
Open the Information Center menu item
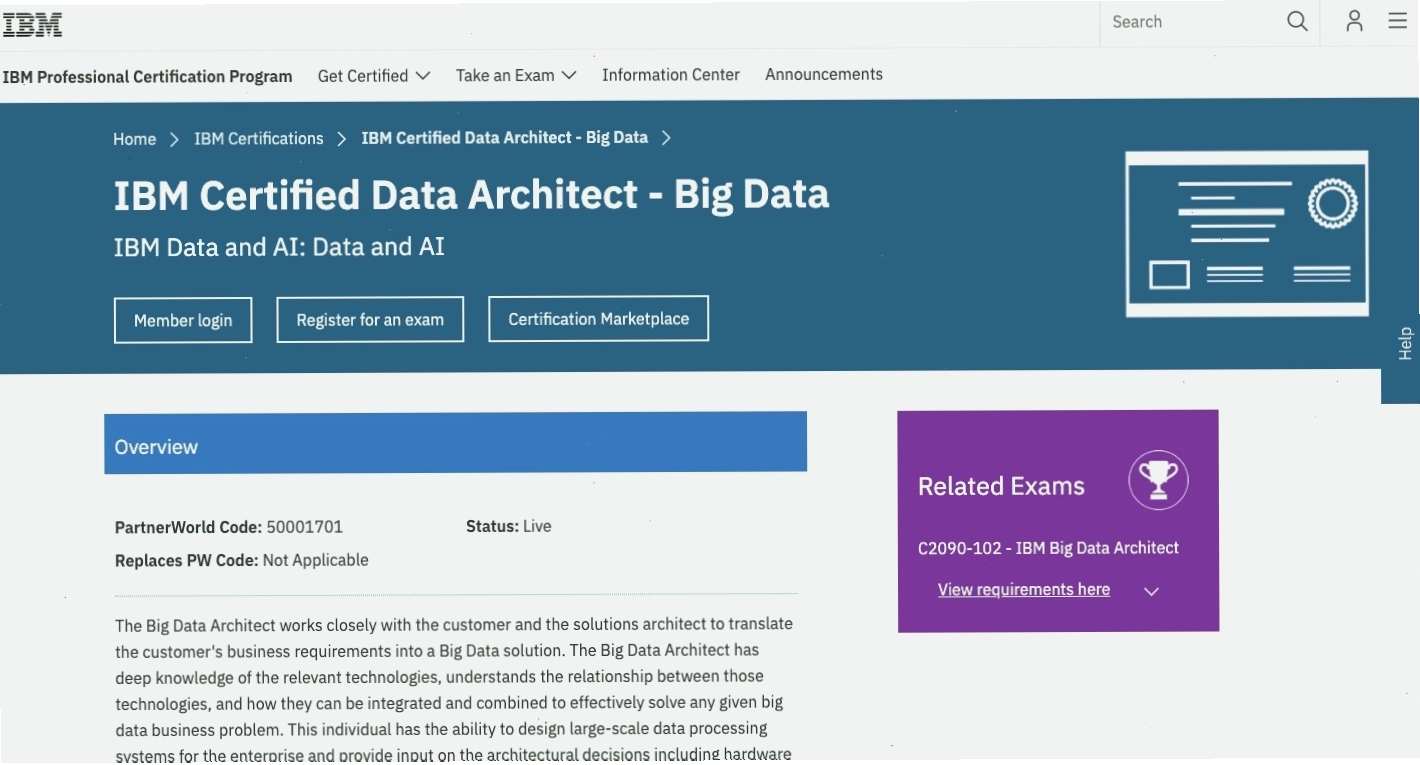coord(671,75)
